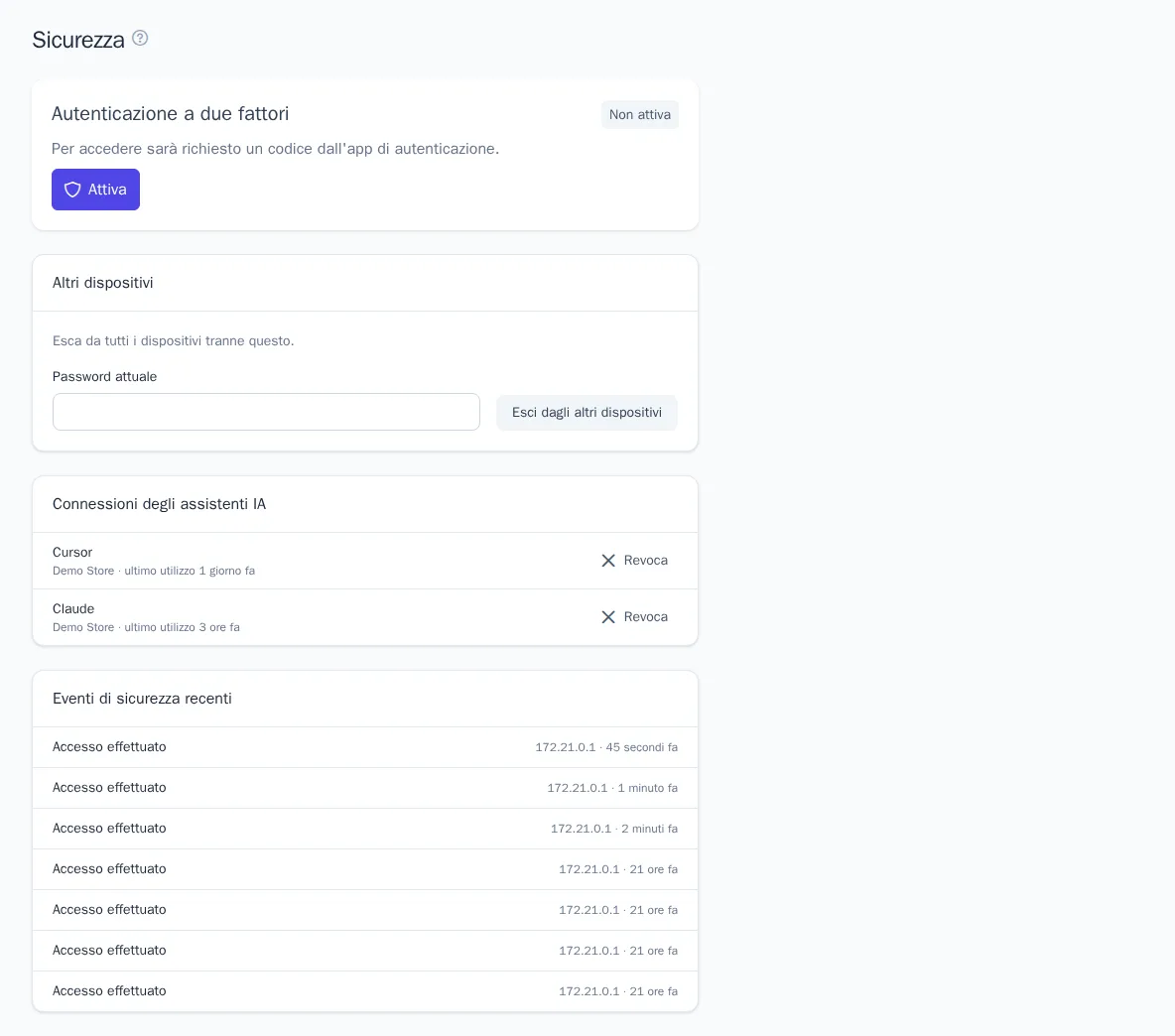Revoke the Cursor assistant connection
This screenshot has height=1036, width=1175.
[x=635, y=561]
